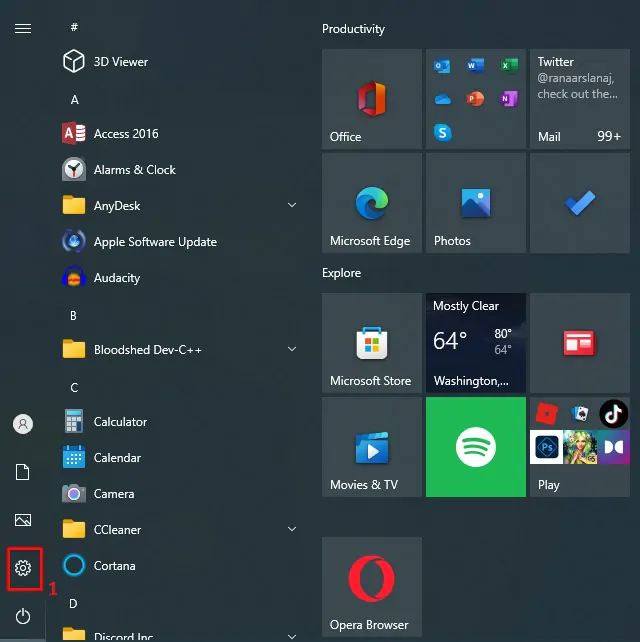Open Solitaire cards in Play tile
The width and height of the screenshot is (640, 642).
(580, 414)
